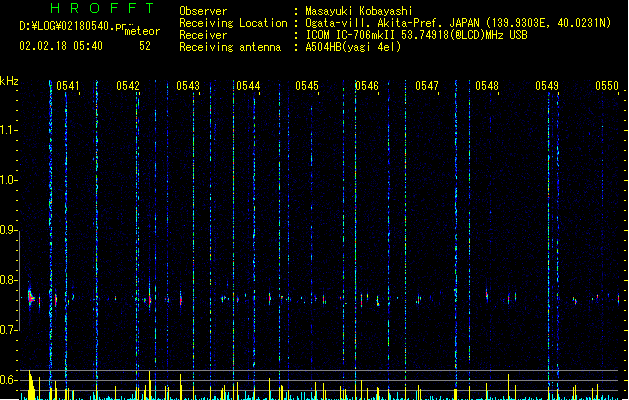This screenshot has width=629, height=400.
Task: Click the 0542 time marker
Action: click(128, 86)
